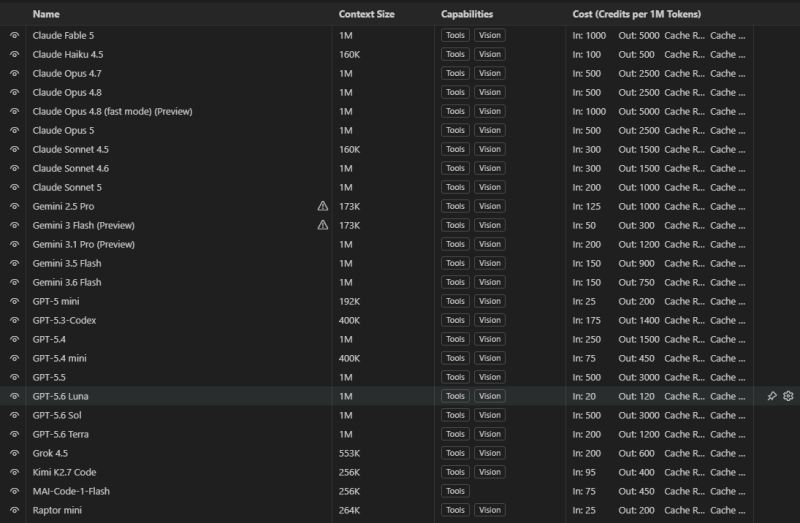Hide the Raptor mini model
This screenshot has width=800, height=523.
[x=14, y=510]
